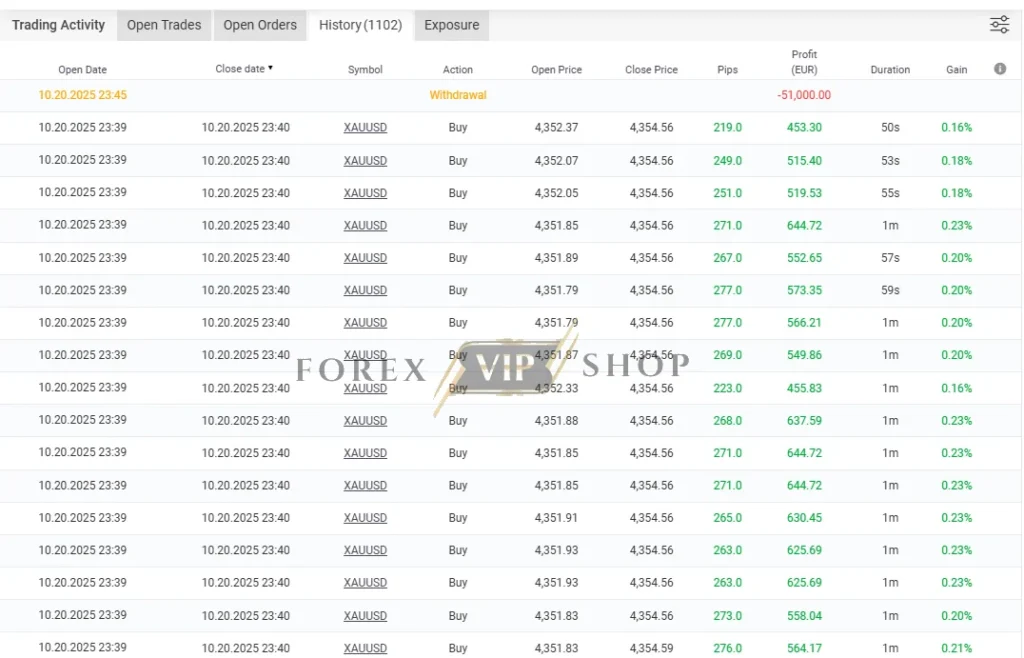Viewport: 1024px width, 658px height.
Task: Follow XAUUSD link in the 630.45 profit row
Action: point(365,518)
